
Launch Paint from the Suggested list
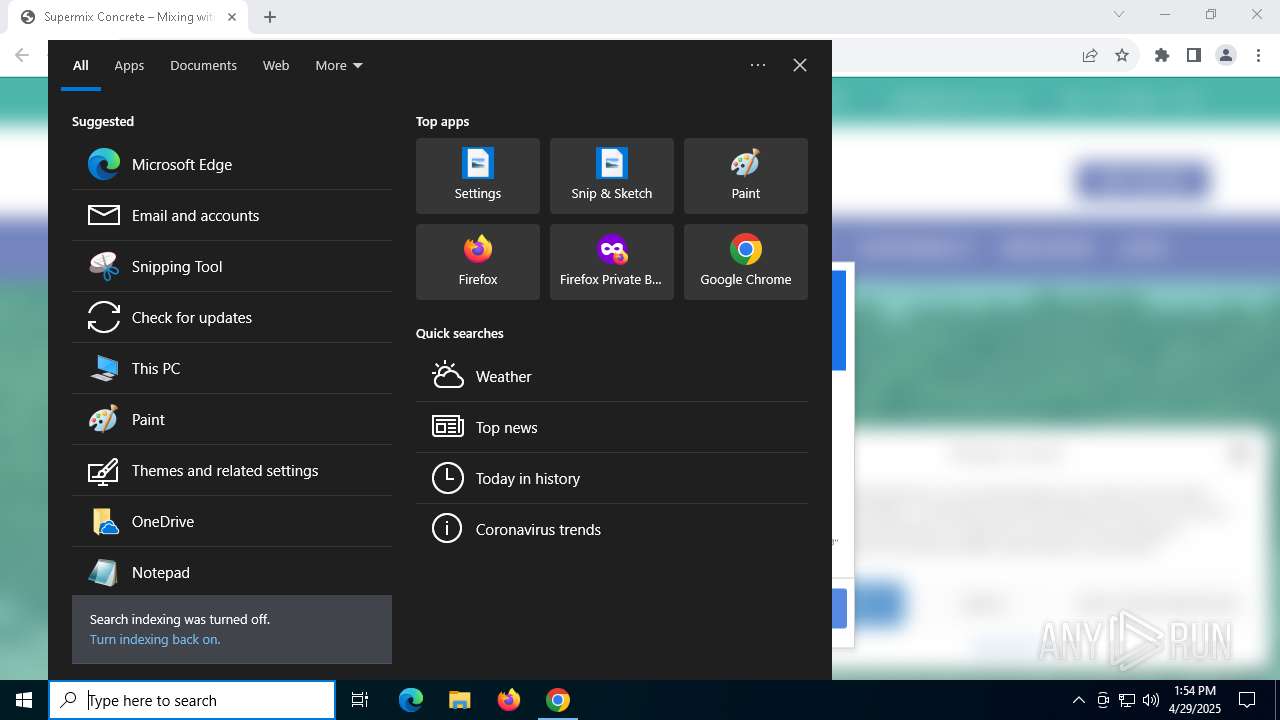[232, 419]
